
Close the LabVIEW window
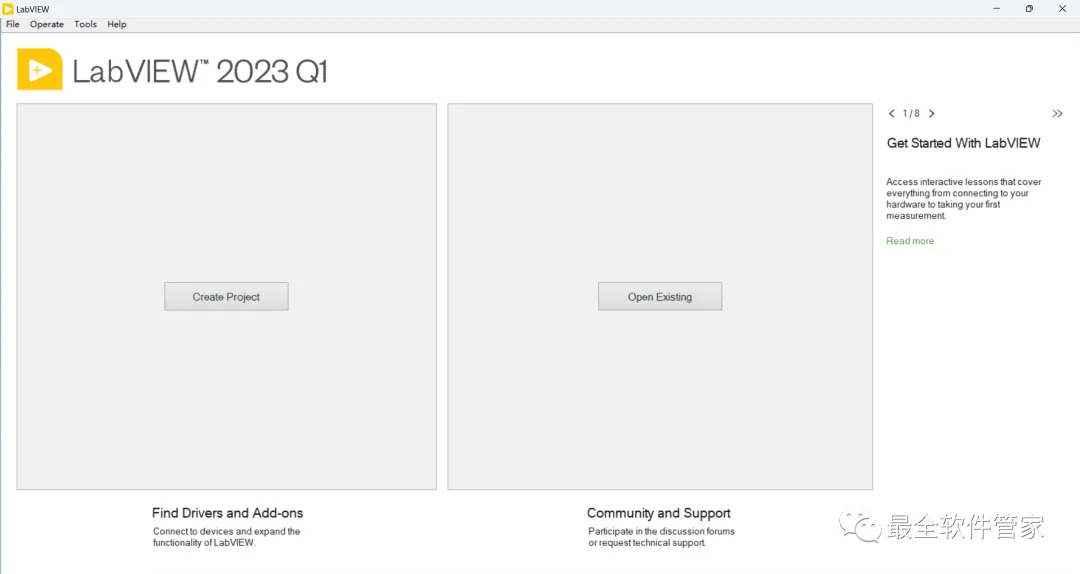1062,9
